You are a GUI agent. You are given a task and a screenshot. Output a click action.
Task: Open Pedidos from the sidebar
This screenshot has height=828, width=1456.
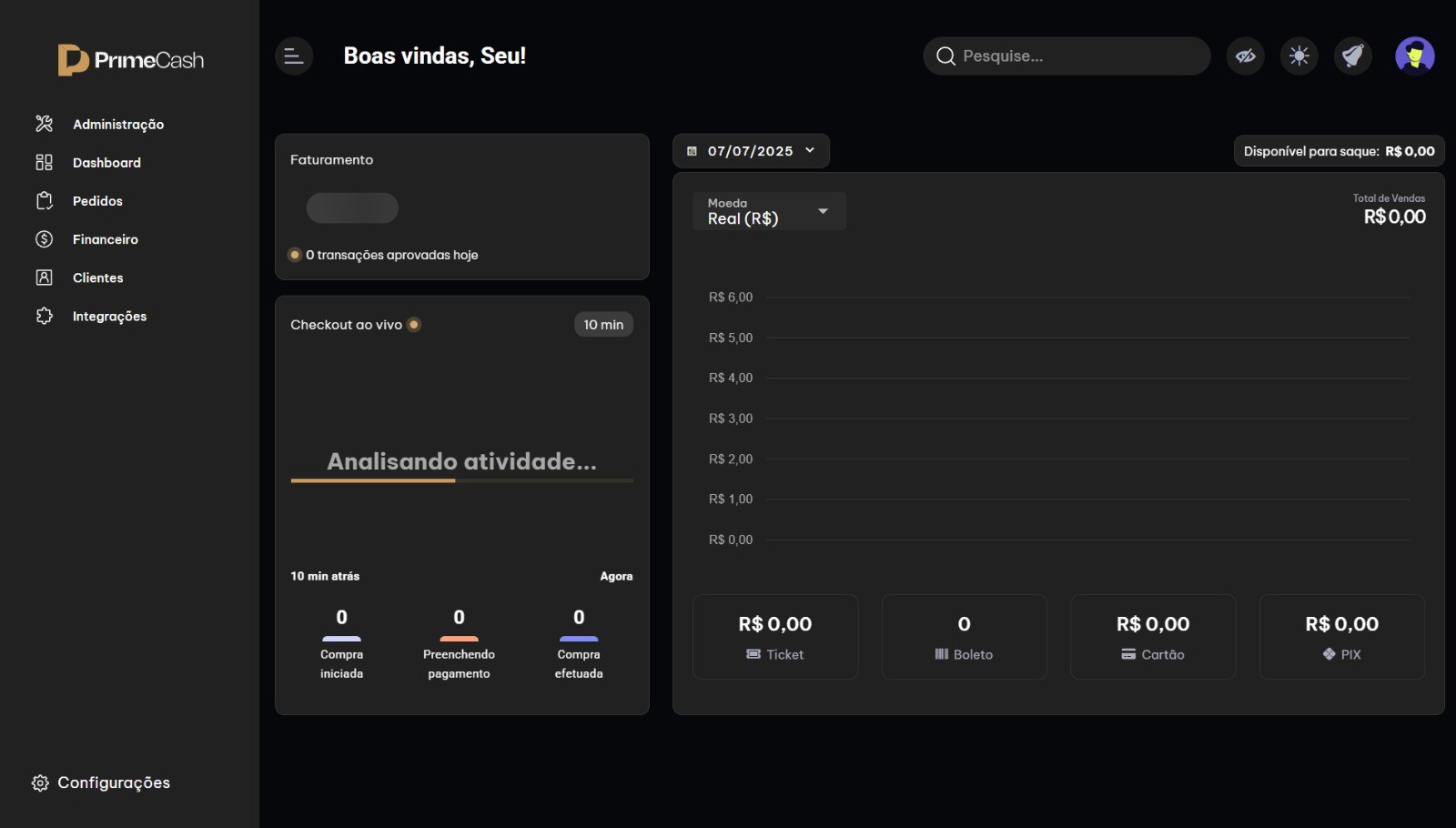(x=97, y=201)
